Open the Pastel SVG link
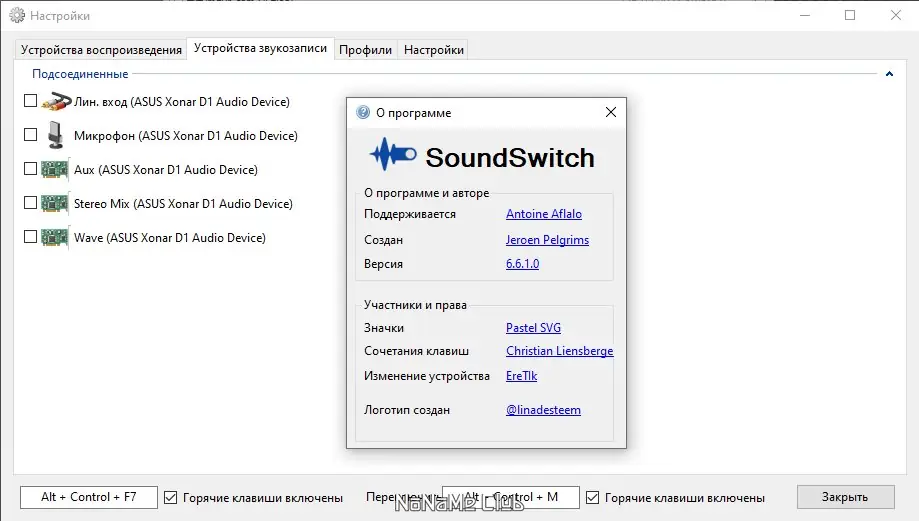The height and width of the screenshot is (521, 919). coord(533,328)
